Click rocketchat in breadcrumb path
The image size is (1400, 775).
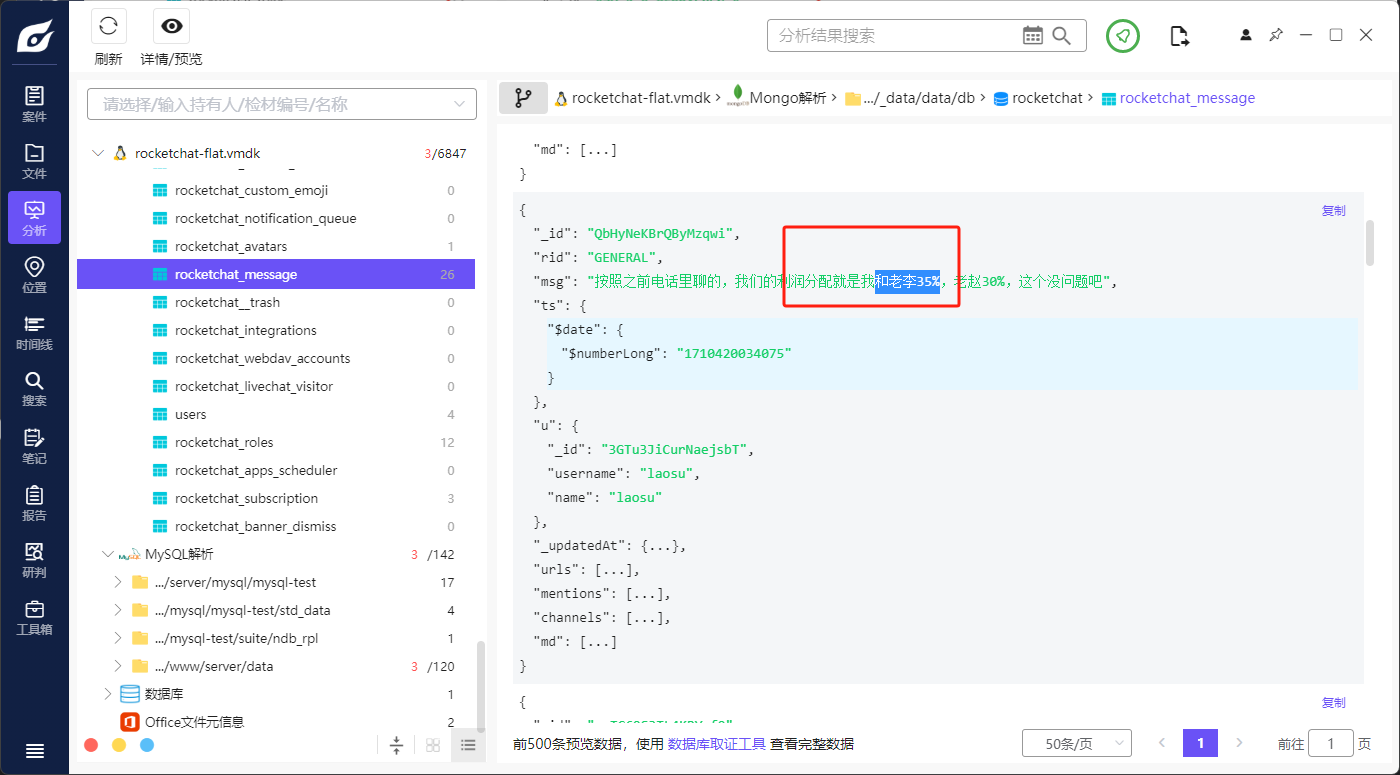[x=1046, y=98]
